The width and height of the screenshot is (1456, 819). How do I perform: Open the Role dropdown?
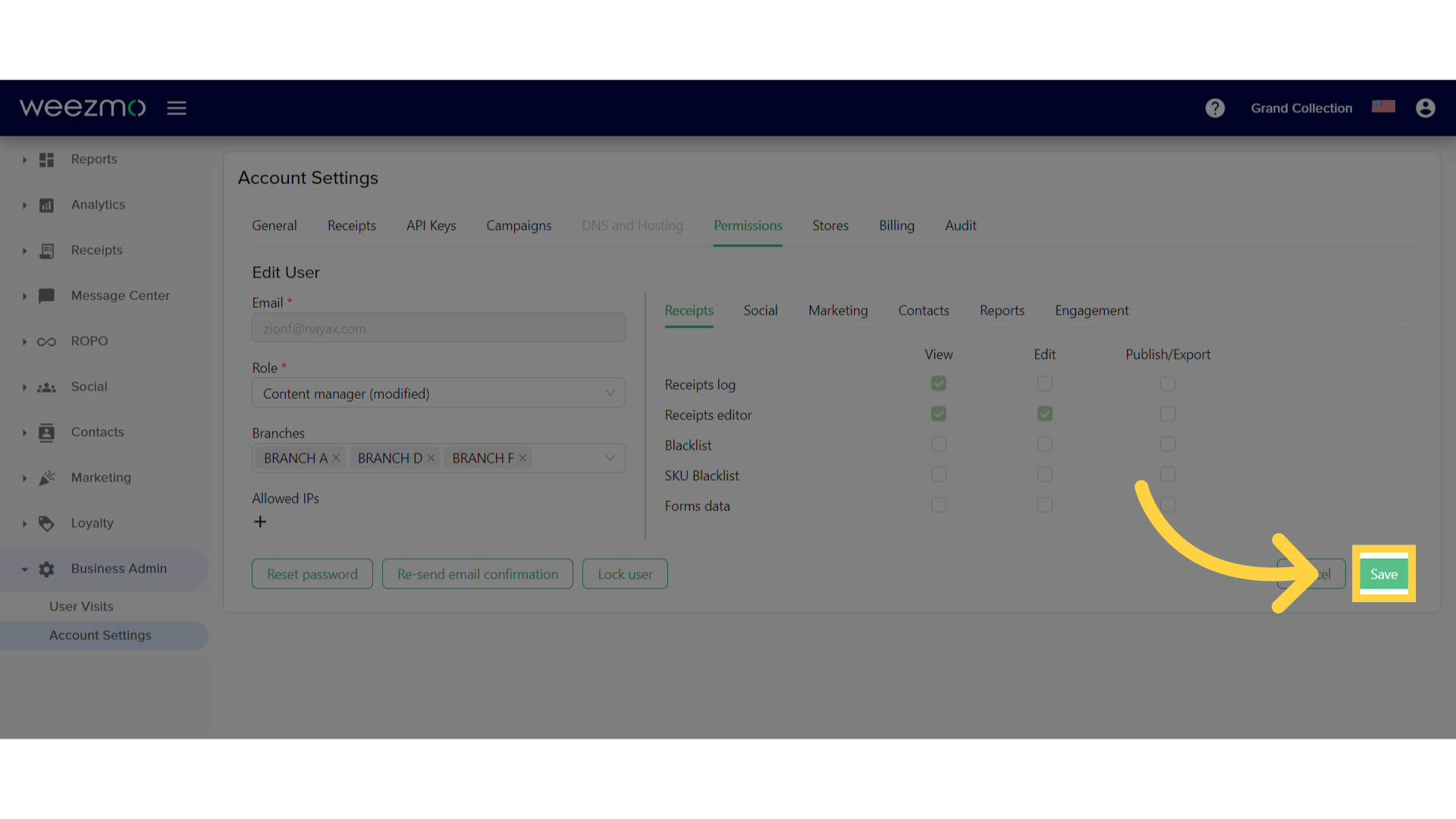[x=438, y=393]
